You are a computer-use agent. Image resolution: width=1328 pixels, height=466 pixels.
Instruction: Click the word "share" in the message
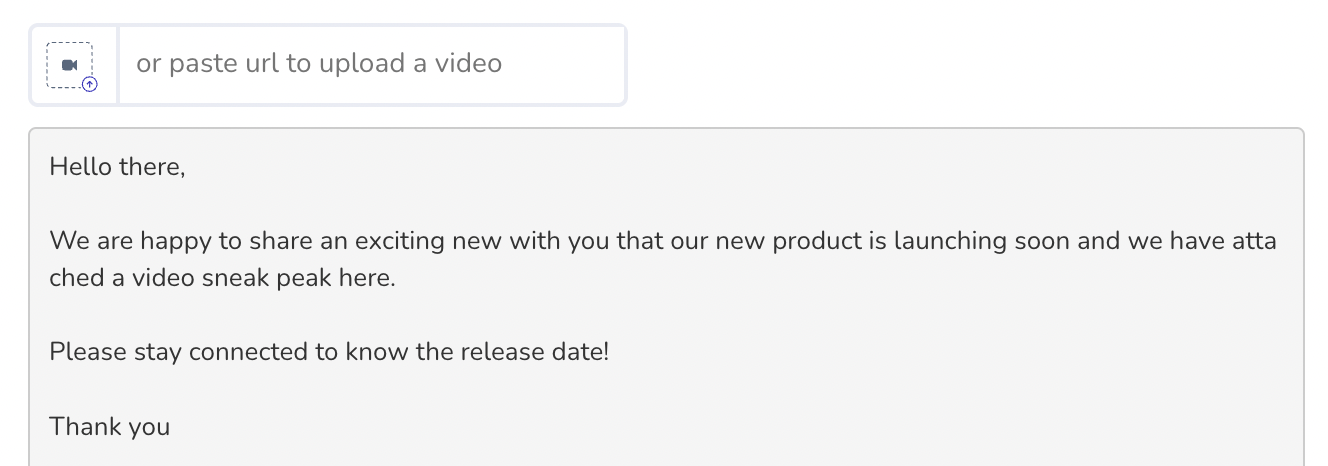[260, 241]
